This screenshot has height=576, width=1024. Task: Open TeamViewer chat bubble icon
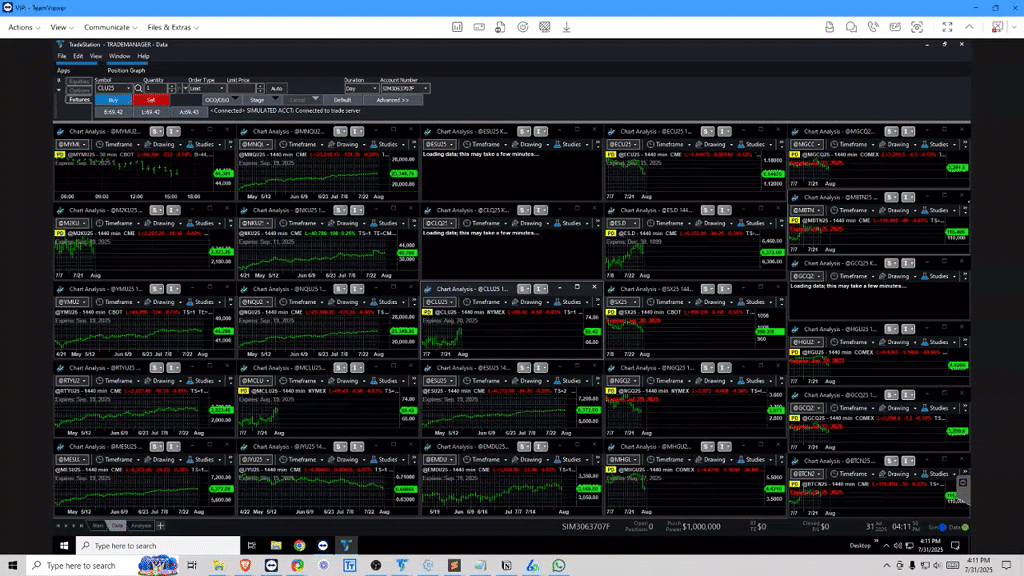(x=851, y=27)
